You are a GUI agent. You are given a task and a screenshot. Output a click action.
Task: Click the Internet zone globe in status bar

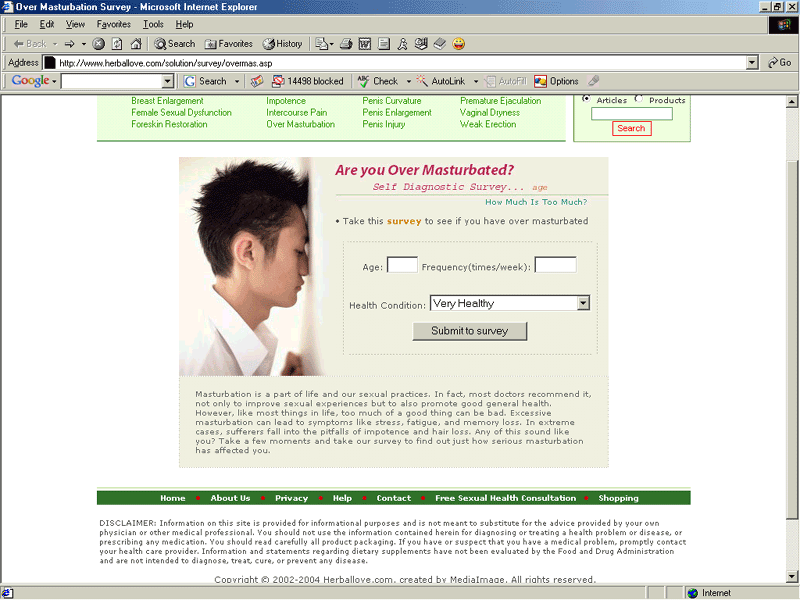click(x=692, y=593)
